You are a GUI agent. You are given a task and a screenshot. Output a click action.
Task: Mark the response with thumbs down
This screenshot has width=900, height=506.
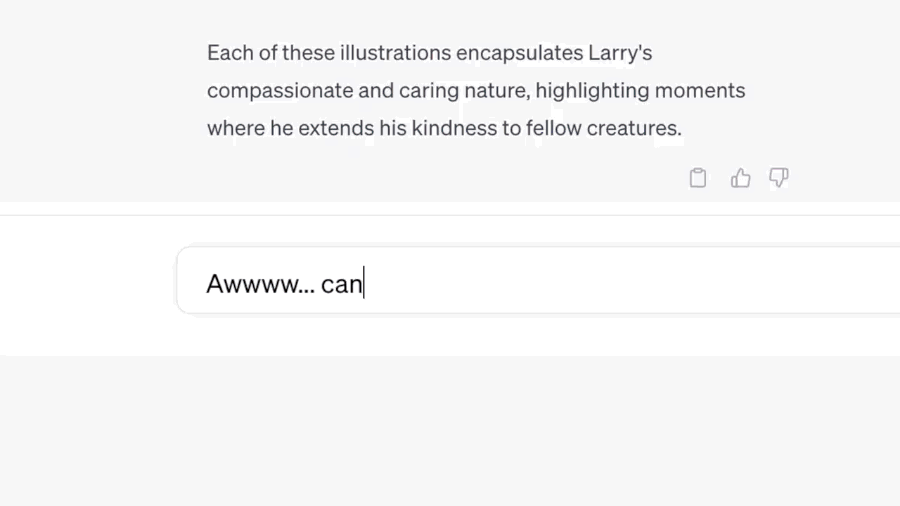pyautogui.click(x=779, y=178)
